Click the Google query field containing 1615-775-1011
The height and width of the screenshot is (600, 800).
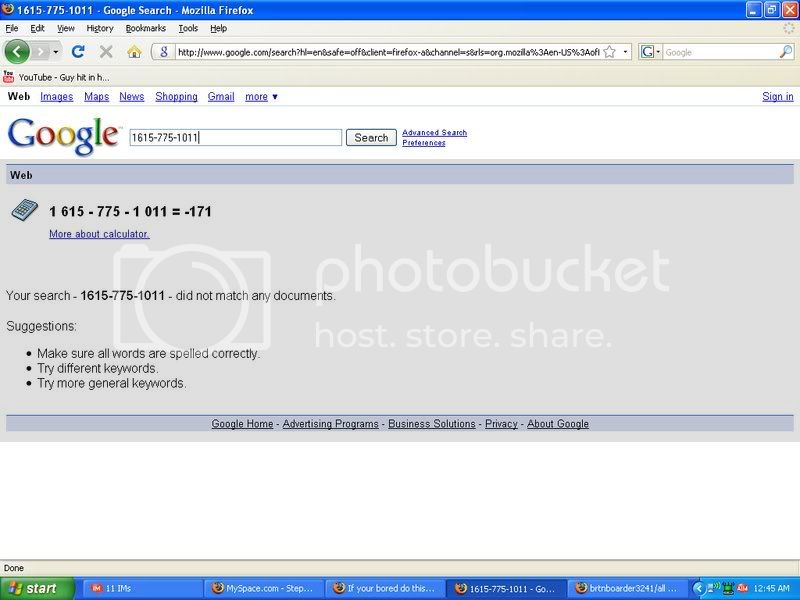coord(235,138)
